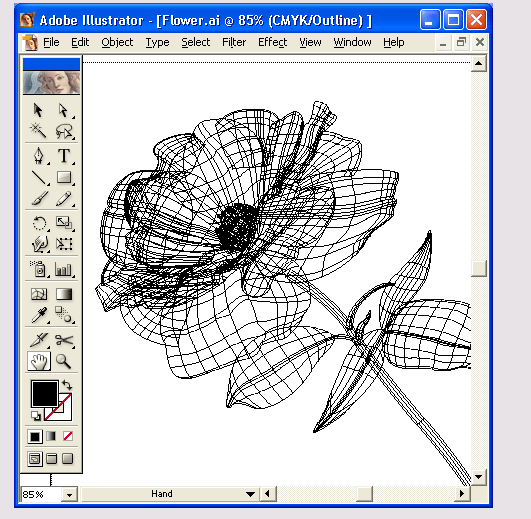Select the Column Graph tool
Screen dimensions: 531x519
[x=64, y=269]
